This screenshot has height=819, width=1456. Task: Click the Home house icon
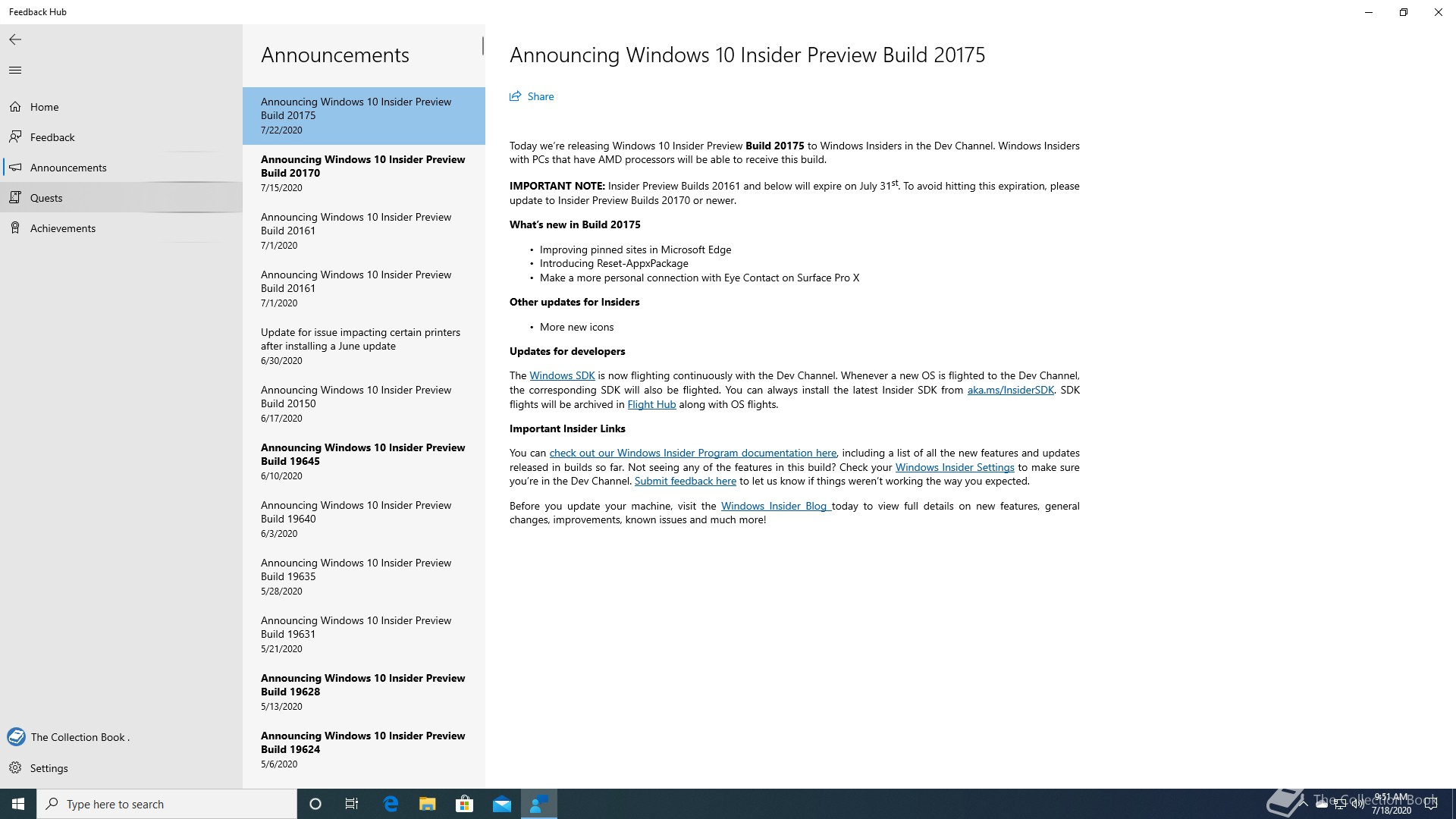pyautogui.click(x=15, y=107)
